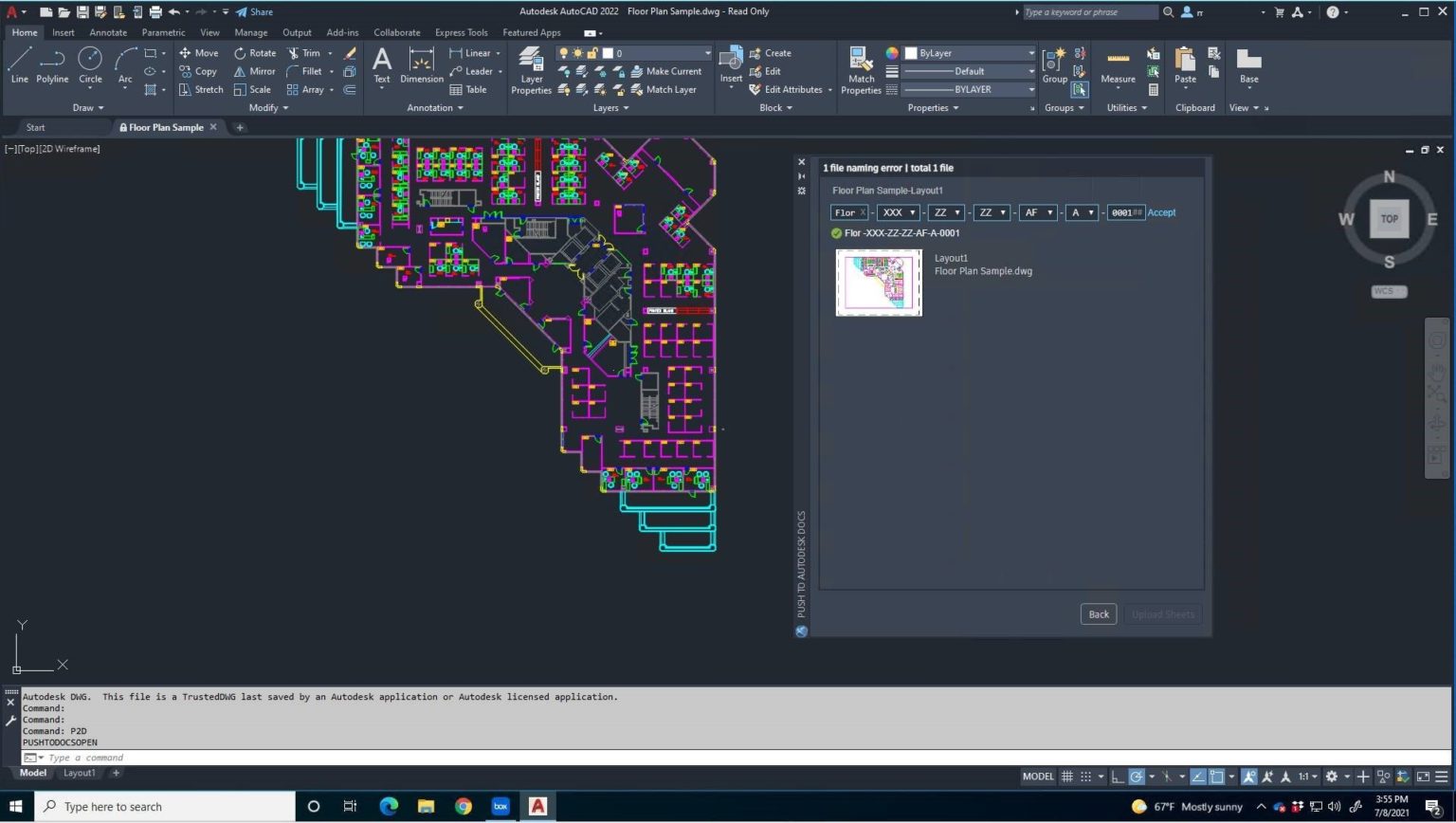This screenshot has width=1456, height=823.
Task: Activate the Mirror tool
Action: [x=256, y=70]
